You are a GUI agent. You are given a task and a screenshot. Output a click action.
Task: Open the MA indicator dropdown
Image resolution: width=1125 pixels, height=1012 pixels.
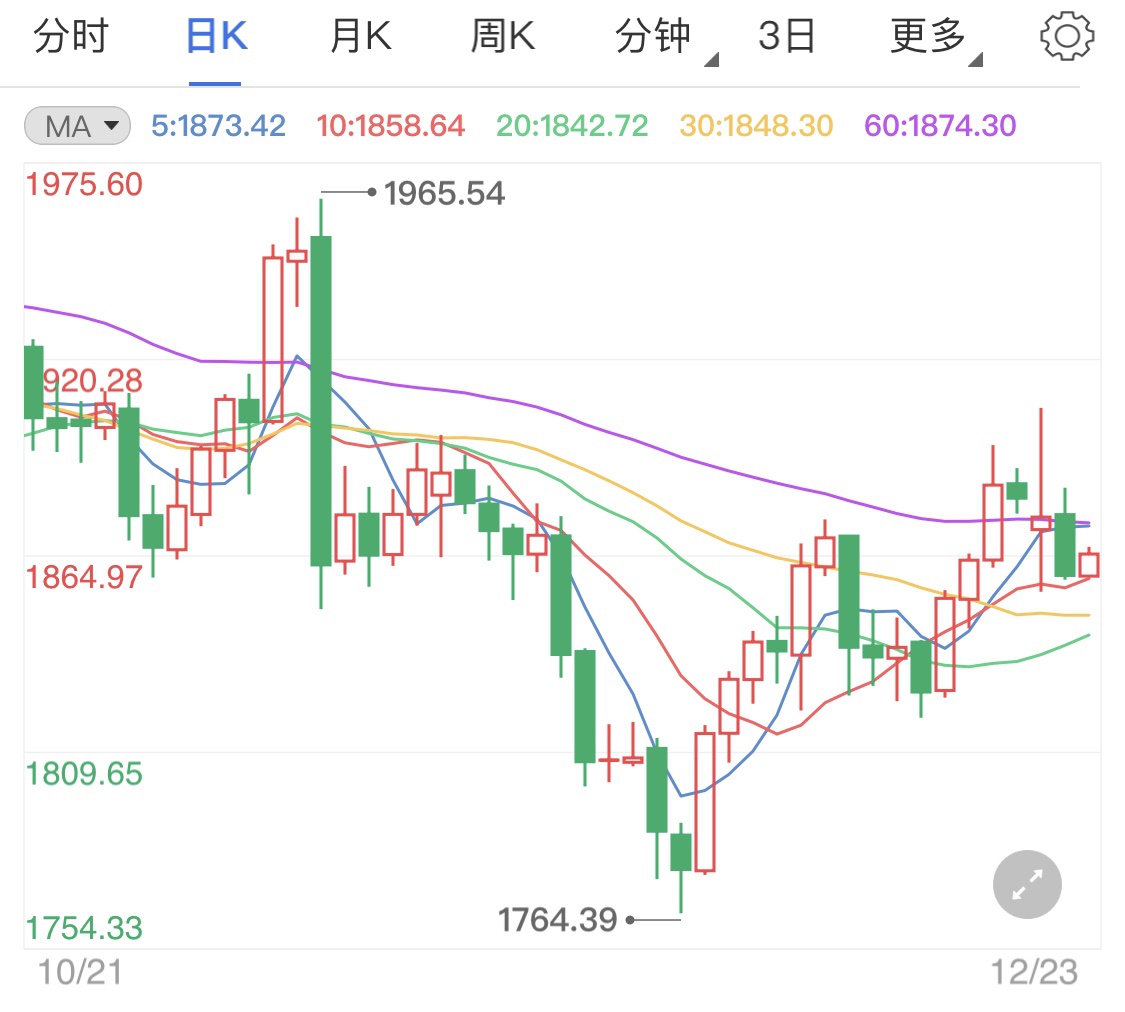tap(77, 126)
